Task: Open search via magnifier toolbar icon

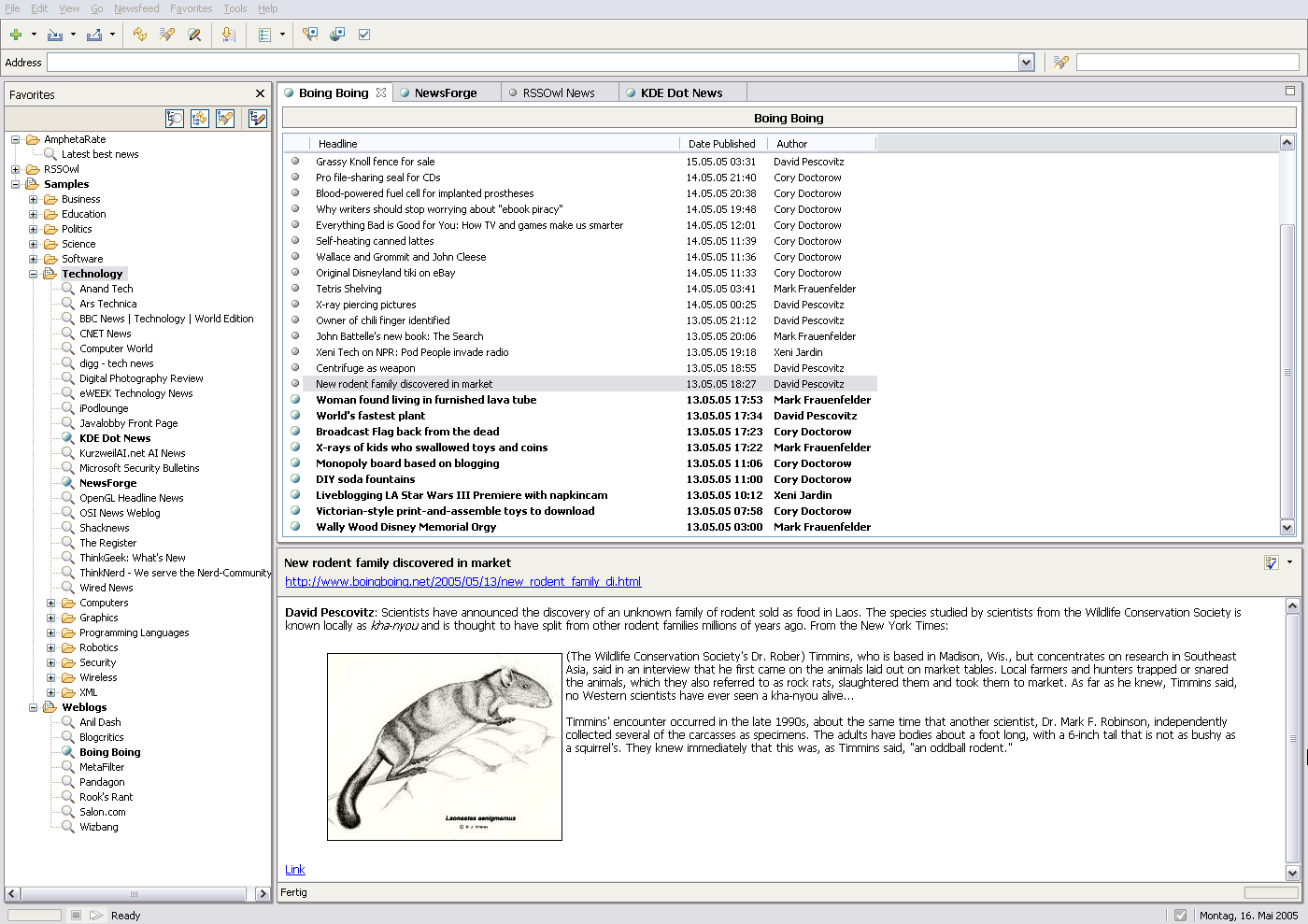Action: point(194,35)
